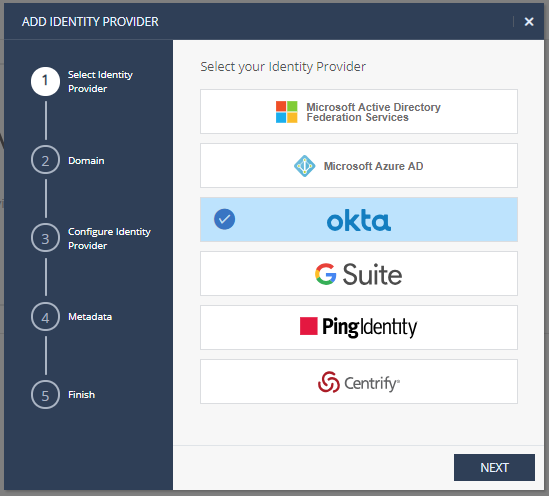
Task: Select Microsoft Active Directory Federation Services option
Action: pyautogui.click(x=359, y=112)
